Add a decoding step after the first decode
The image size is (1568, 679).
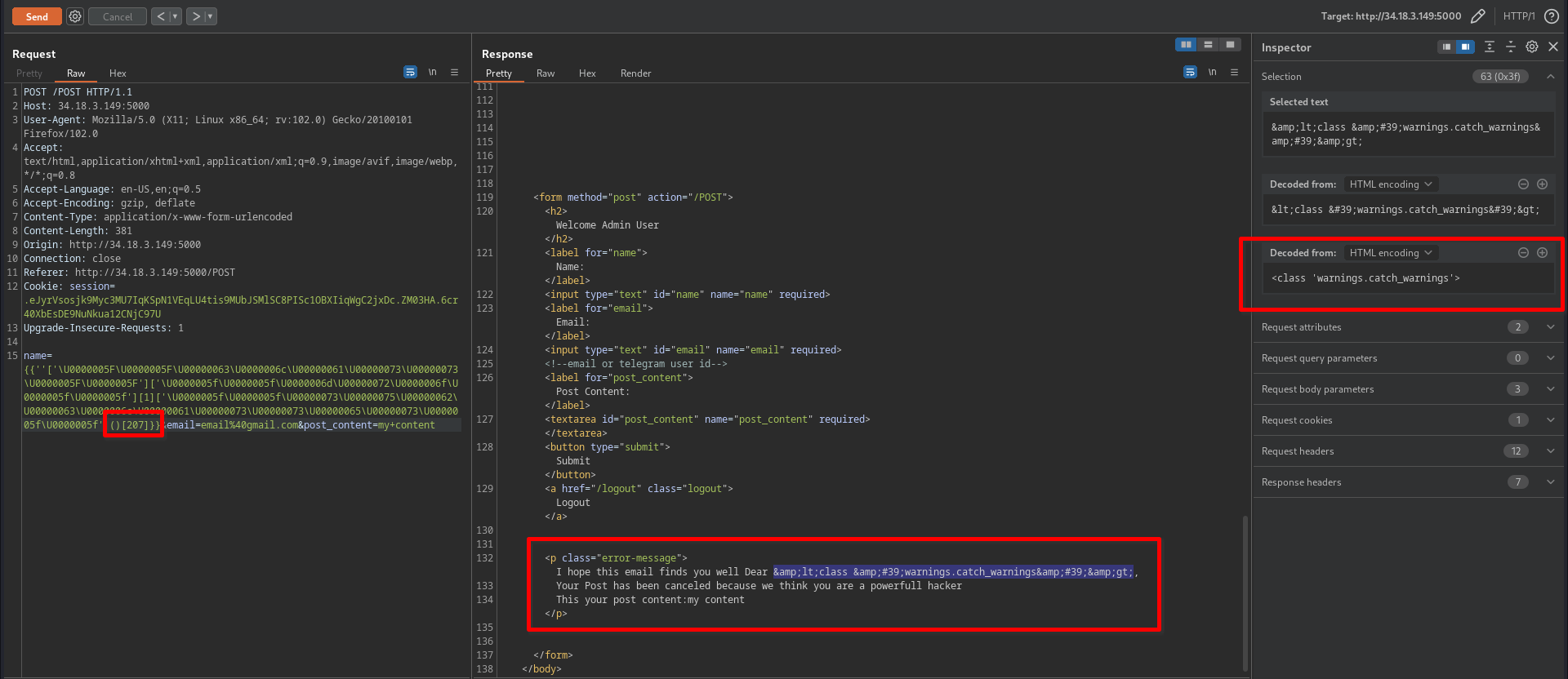(1542, 184)
